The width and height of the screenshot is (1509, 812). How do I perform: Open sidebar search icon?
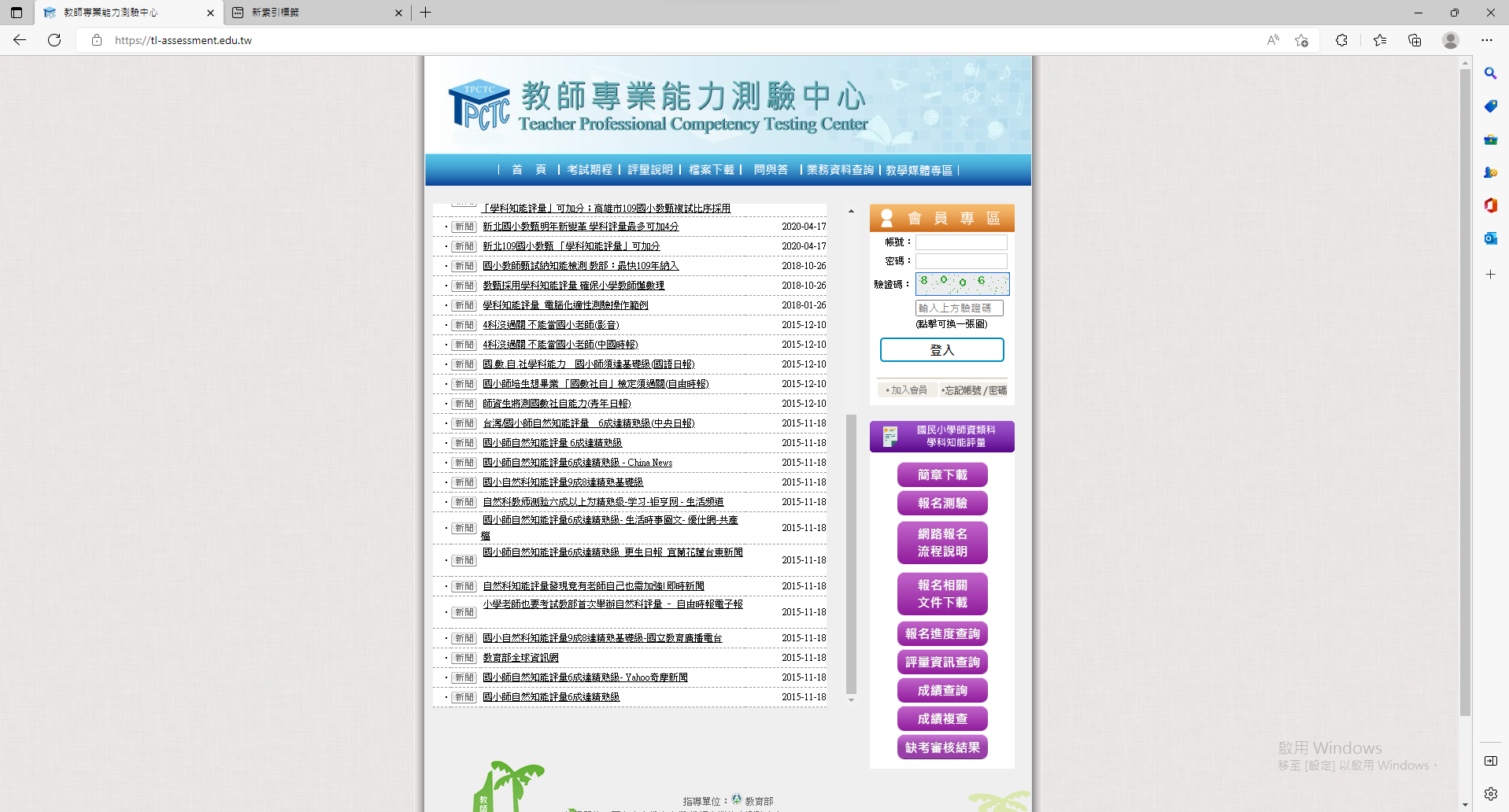(x=1490, y=73)
